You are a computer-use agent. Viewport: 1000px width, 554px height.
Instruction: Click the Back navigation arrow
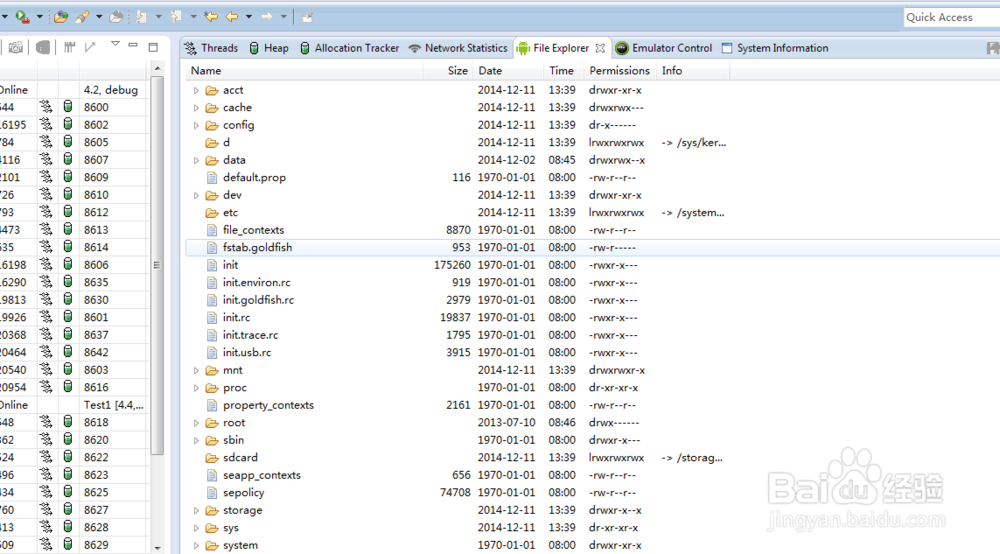coord(232,17)
